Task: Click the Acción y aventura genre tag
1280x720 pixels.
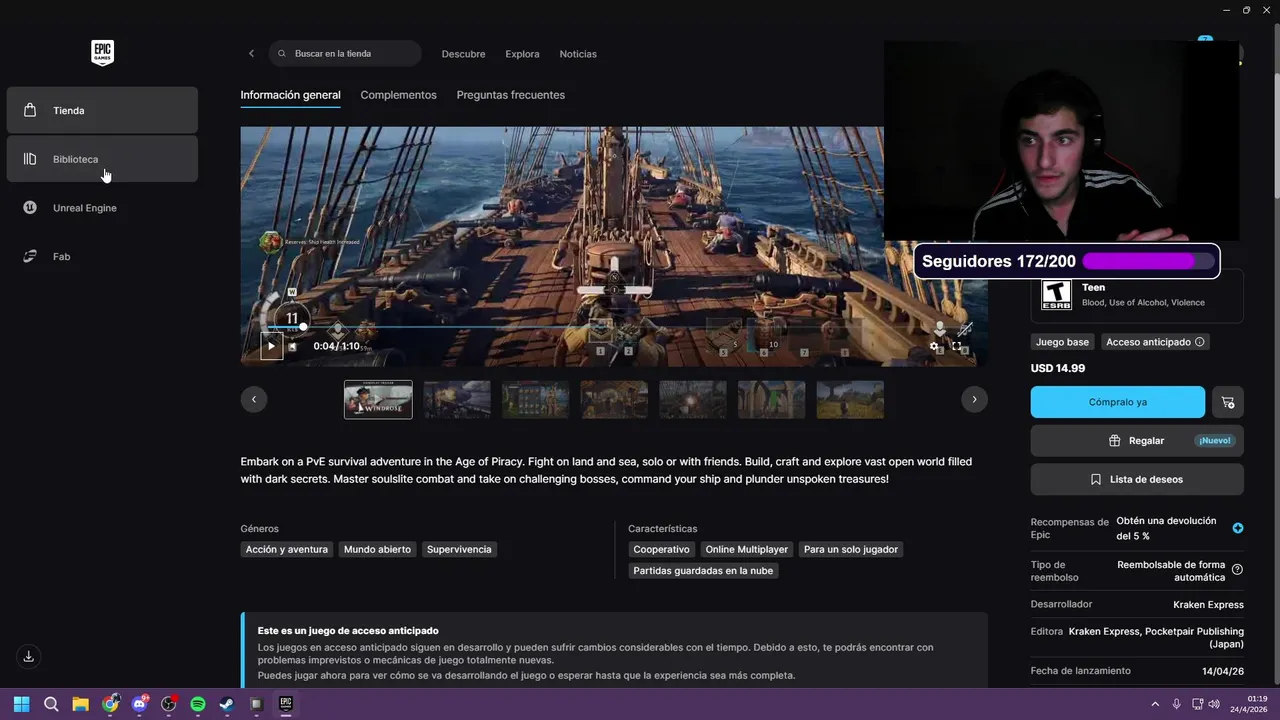Action: tap(287, 549)
